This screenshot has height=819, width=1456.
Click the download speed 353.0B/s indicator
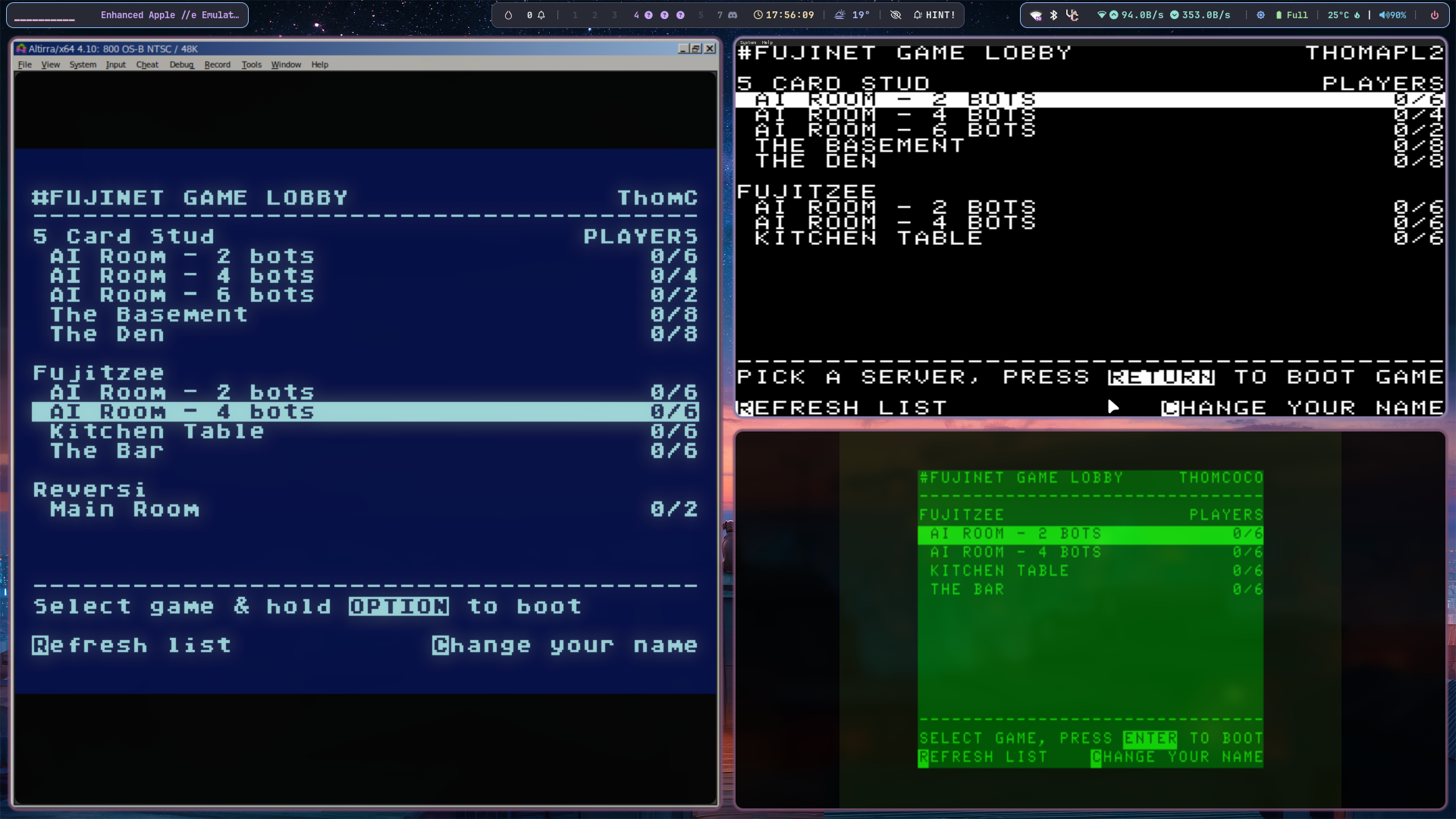(1200, 15)
